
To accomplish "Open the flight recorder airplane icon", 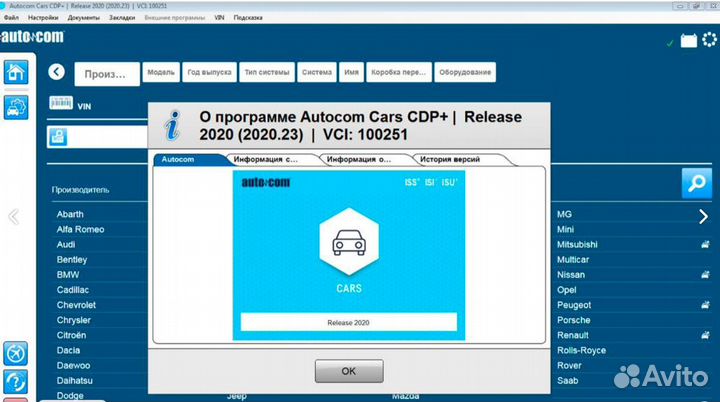I will click(16, 353).
